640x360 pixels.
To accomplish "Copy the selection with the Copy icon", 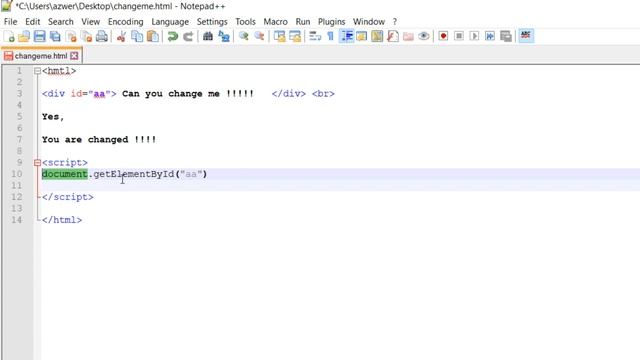I will (137, 36).
